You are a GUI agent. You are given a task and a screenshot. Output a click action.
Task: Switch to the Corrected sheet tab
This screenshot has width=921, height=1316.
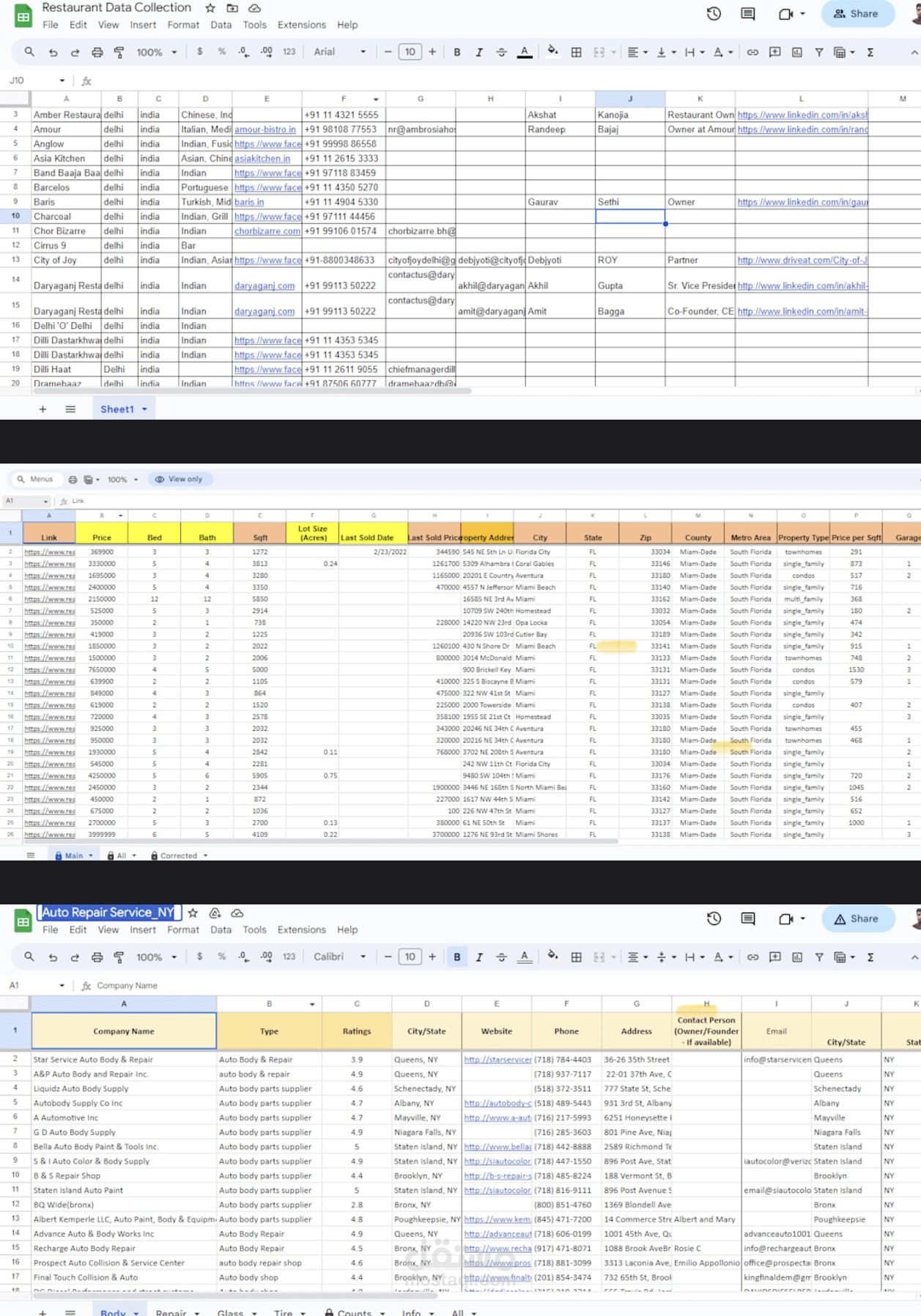point(179,855)
